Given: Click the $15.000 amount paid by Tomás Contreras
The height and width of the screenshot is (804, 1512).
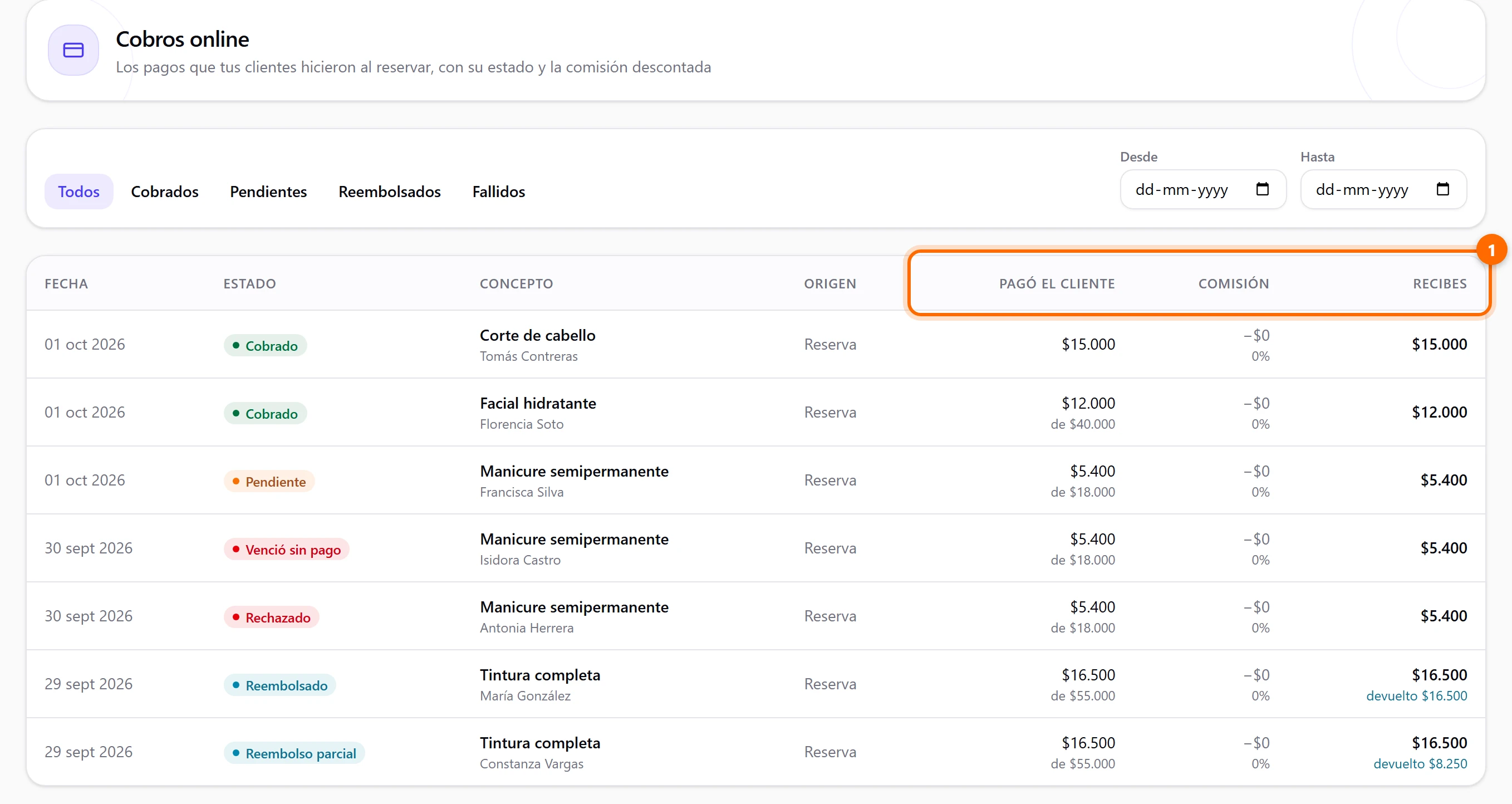Looking at the screenshot, I should coord(1088,345).
